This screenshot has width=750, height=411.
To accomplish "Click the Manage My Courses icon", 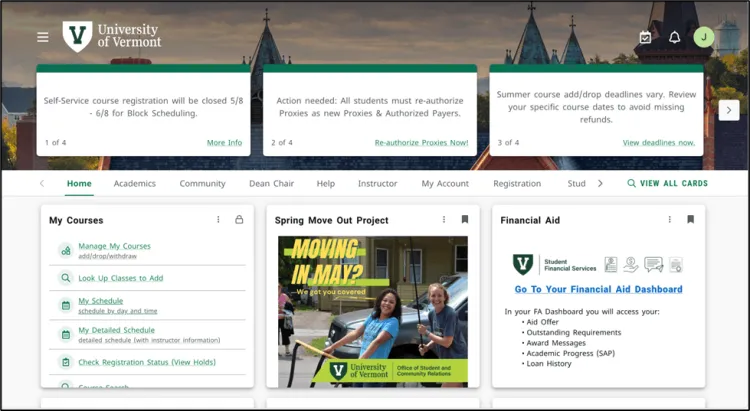I will pos(66,250).
